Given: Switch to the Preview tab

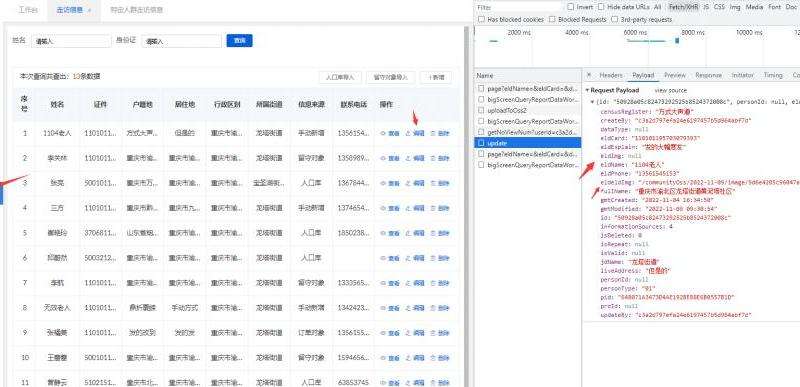Looking at the screenshot, I should (674, 75).
